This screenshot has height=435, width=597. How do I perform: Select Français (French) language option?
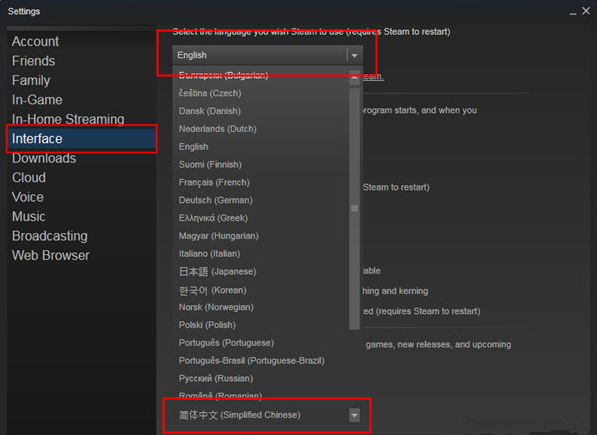214,182
